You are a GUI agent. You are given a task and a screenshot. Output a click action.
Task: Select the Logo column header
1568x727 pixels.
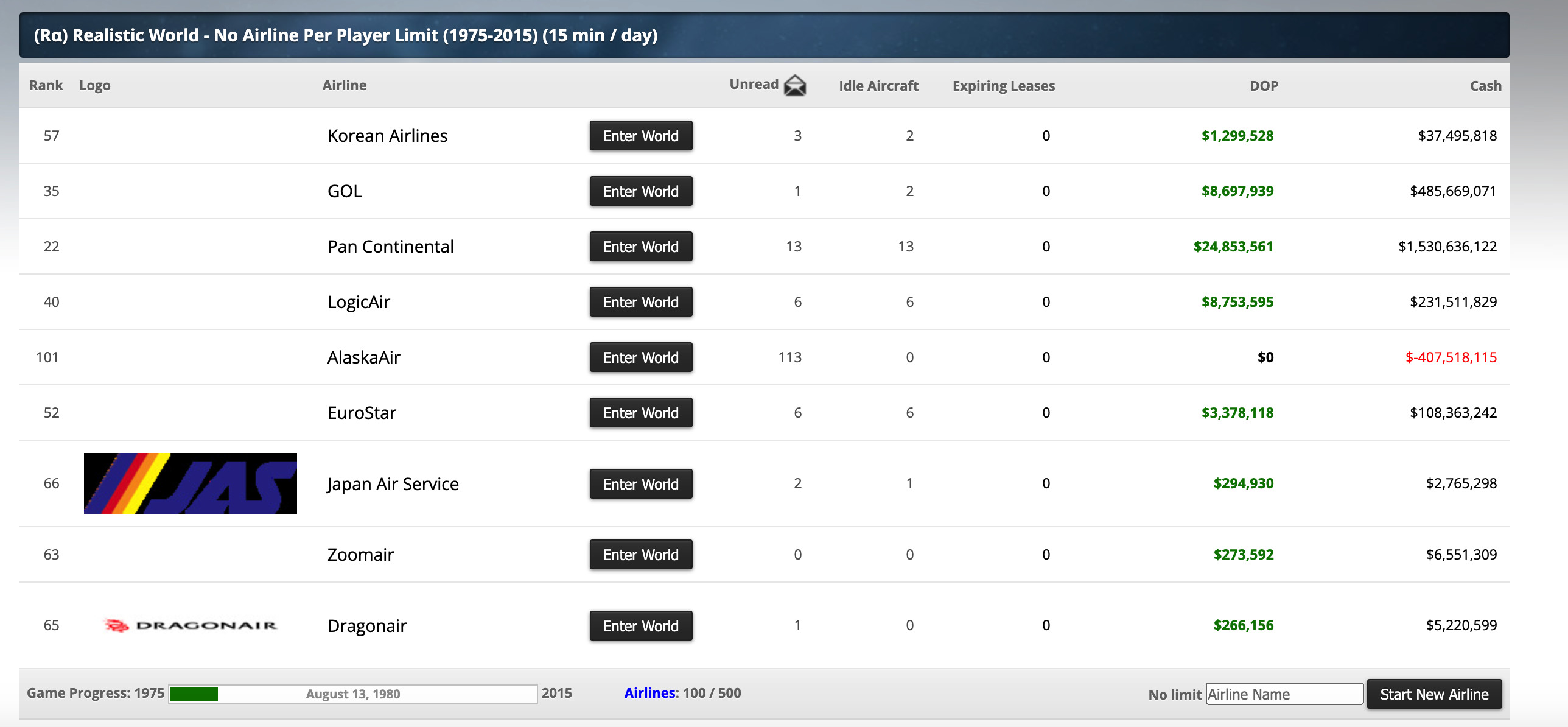click(95, 85)
